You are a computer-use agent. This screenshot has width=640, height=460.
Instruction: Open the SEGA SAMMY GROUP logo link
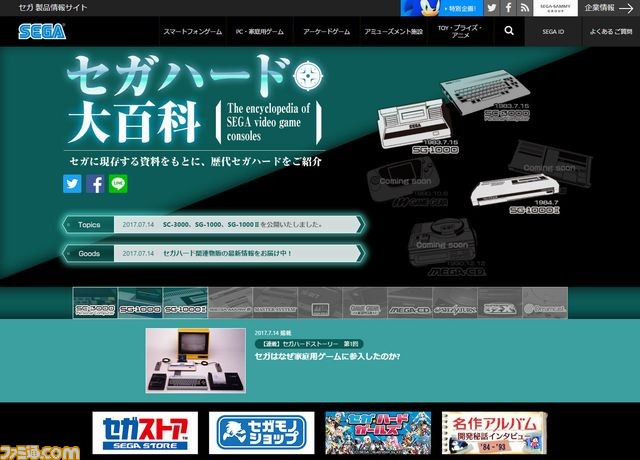(555, 8)
